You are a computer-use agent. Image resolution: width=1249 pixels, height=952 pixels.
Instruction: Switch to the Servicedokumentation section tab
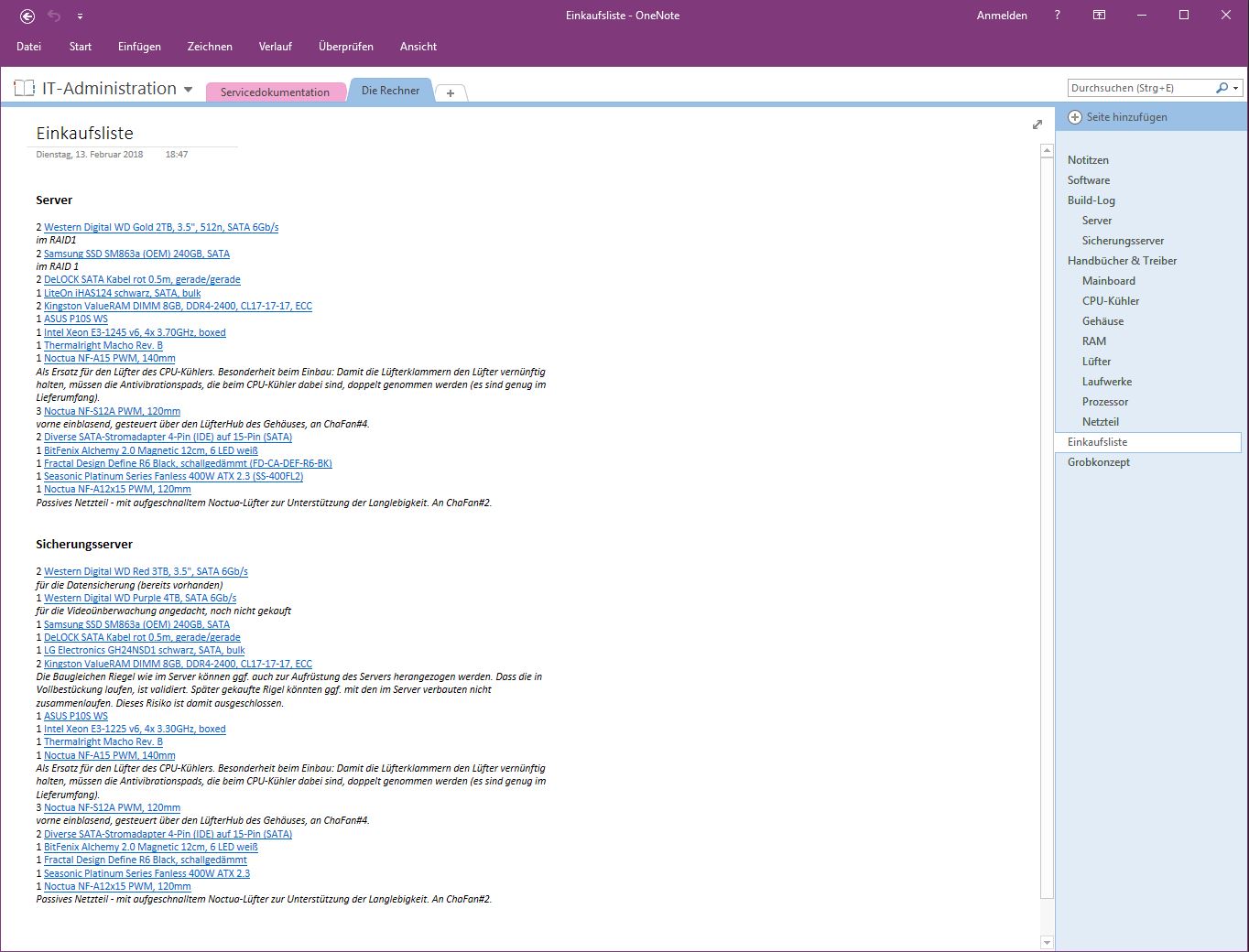click(x=275, y=92)
